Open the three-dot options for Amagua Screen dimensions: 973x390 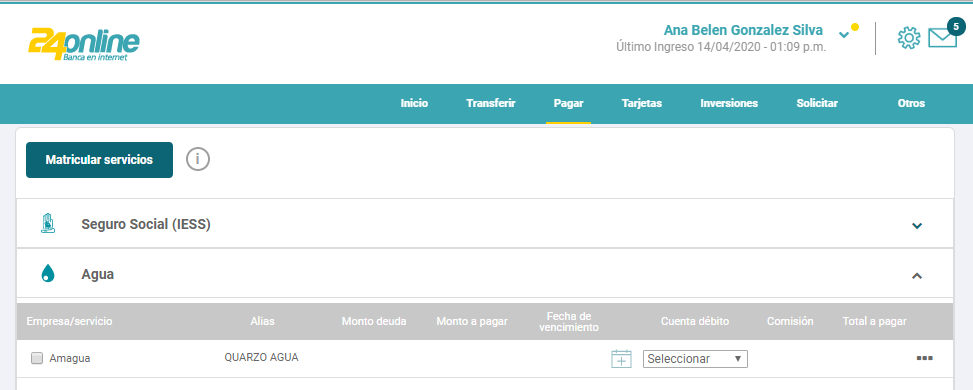[925, 358]
